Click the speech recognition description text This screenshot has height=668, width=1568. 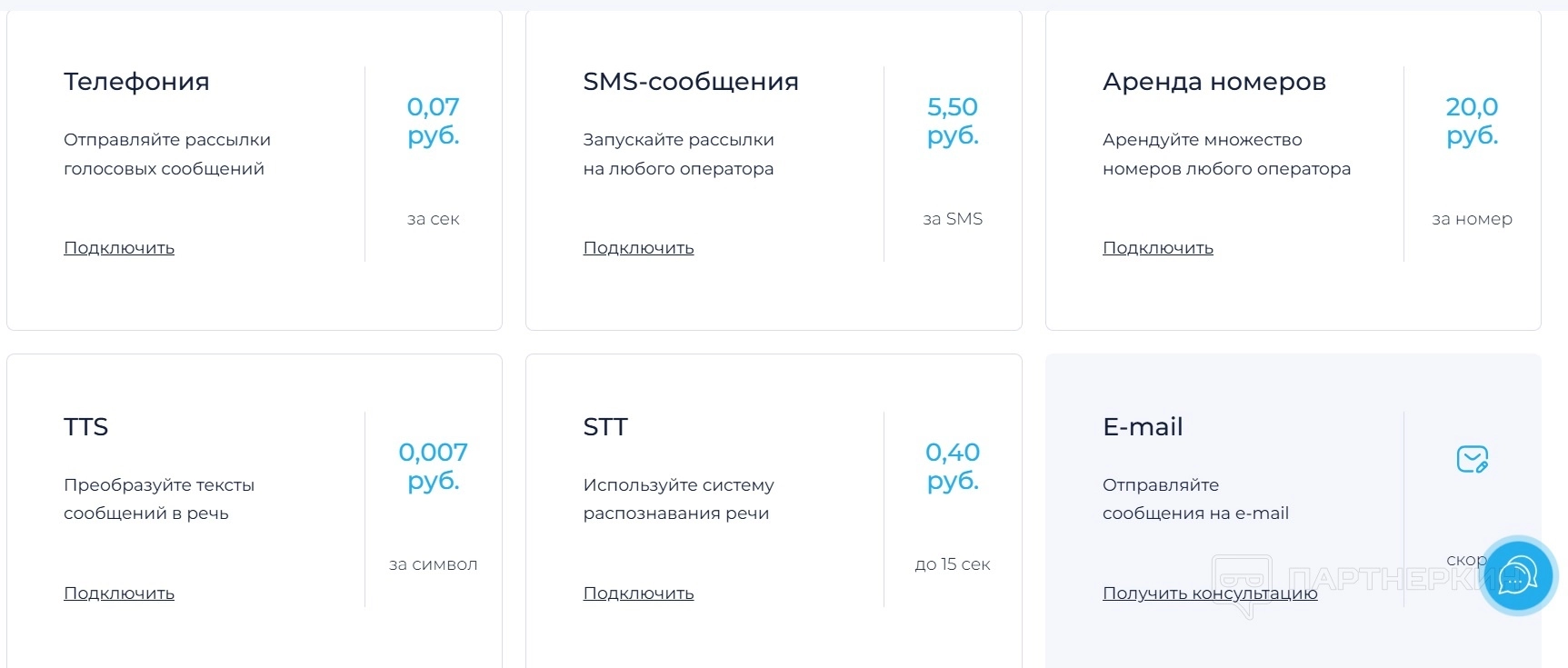tap(677, 499)
